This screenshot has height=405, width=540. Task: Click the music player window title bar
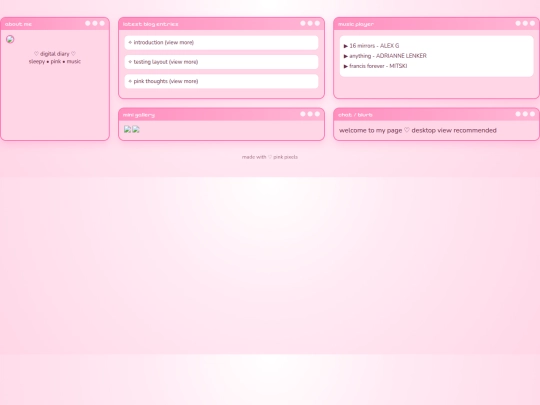coord(436,24)
